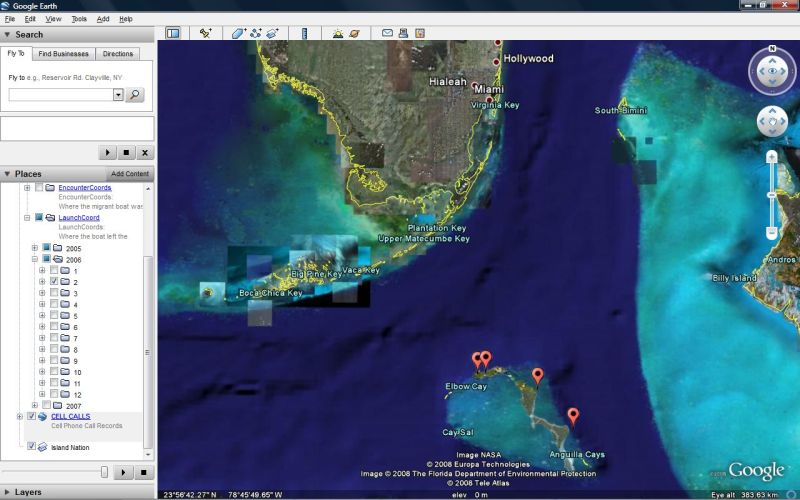Toggle the 2006 folder checkbox
Image resolution: width=800 pixels, height=500 pixels.
pyautogui.click(x=46, y=259)
